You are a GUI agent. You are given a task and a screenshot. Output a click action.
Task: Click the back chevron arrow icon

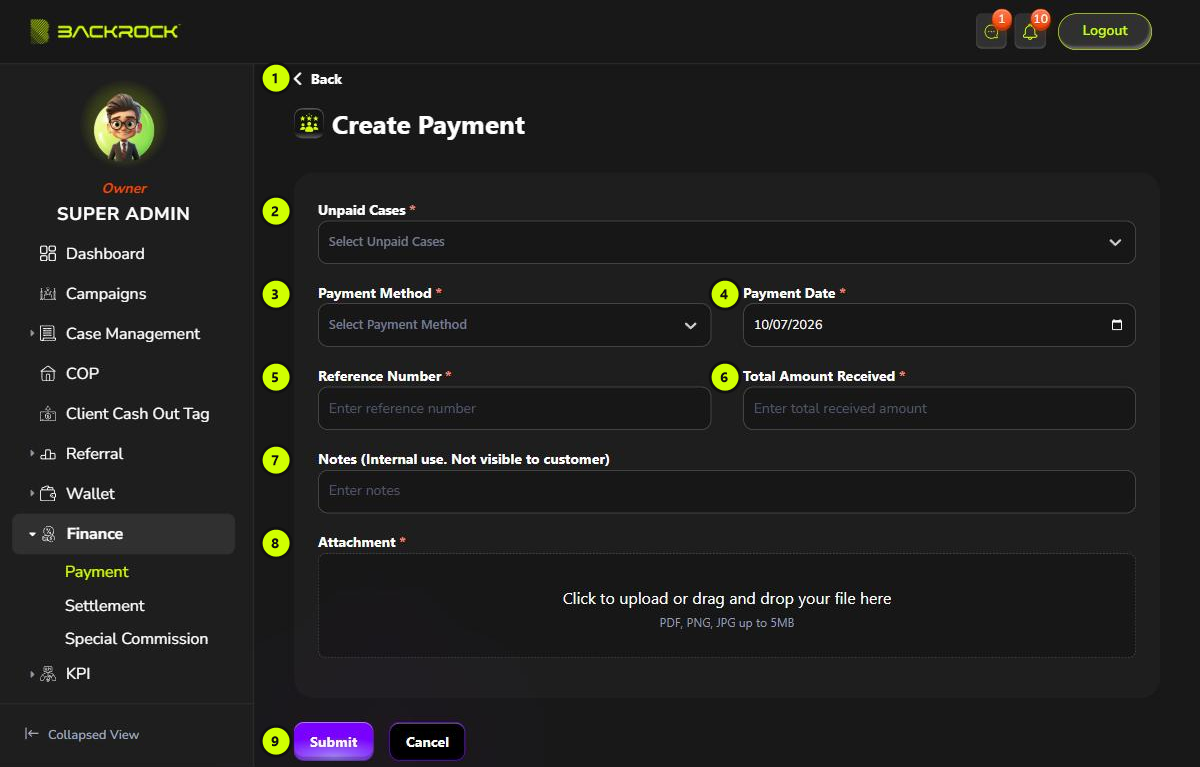click(298, 79)
